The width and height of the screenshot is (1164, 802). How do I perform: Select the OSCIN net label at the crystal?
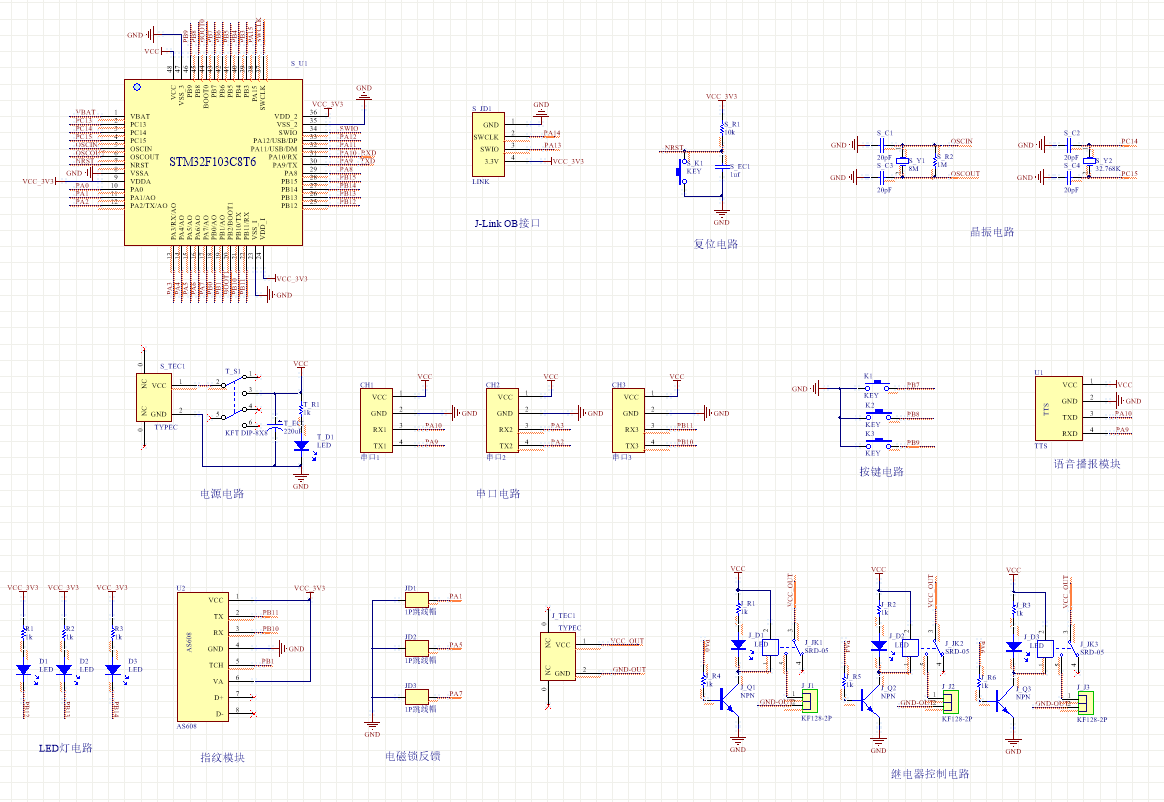(x=961, y=141)
